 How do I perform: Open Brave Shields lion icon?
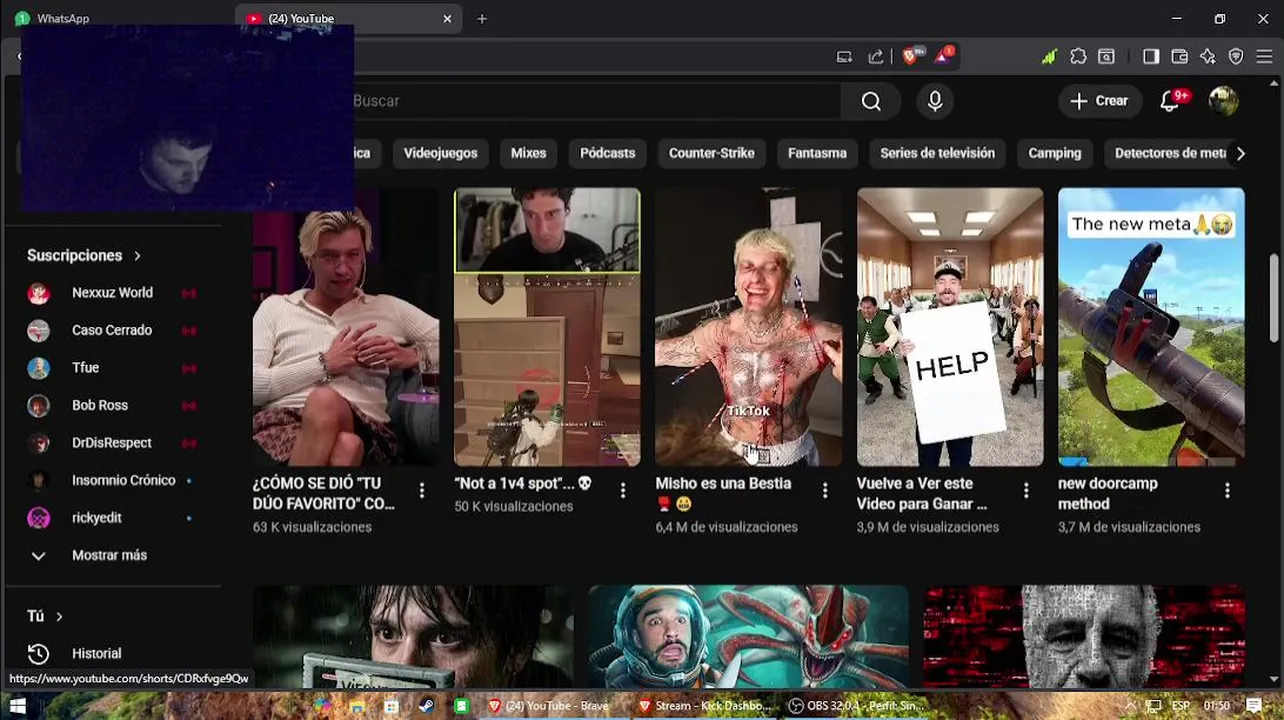910,57
